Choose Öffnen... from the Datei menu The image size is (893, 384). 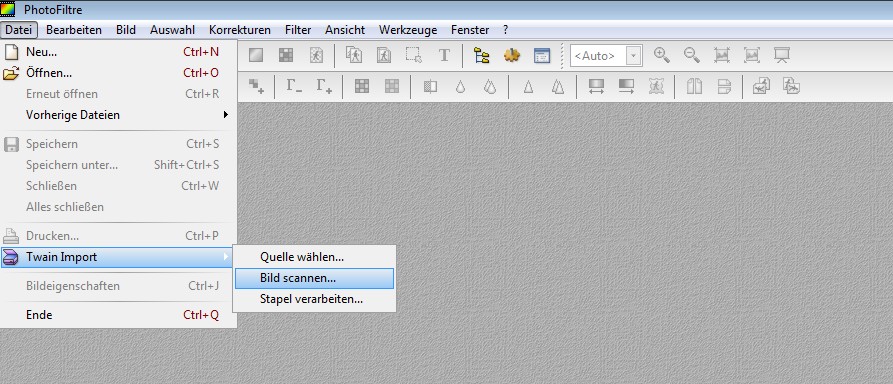118,73
